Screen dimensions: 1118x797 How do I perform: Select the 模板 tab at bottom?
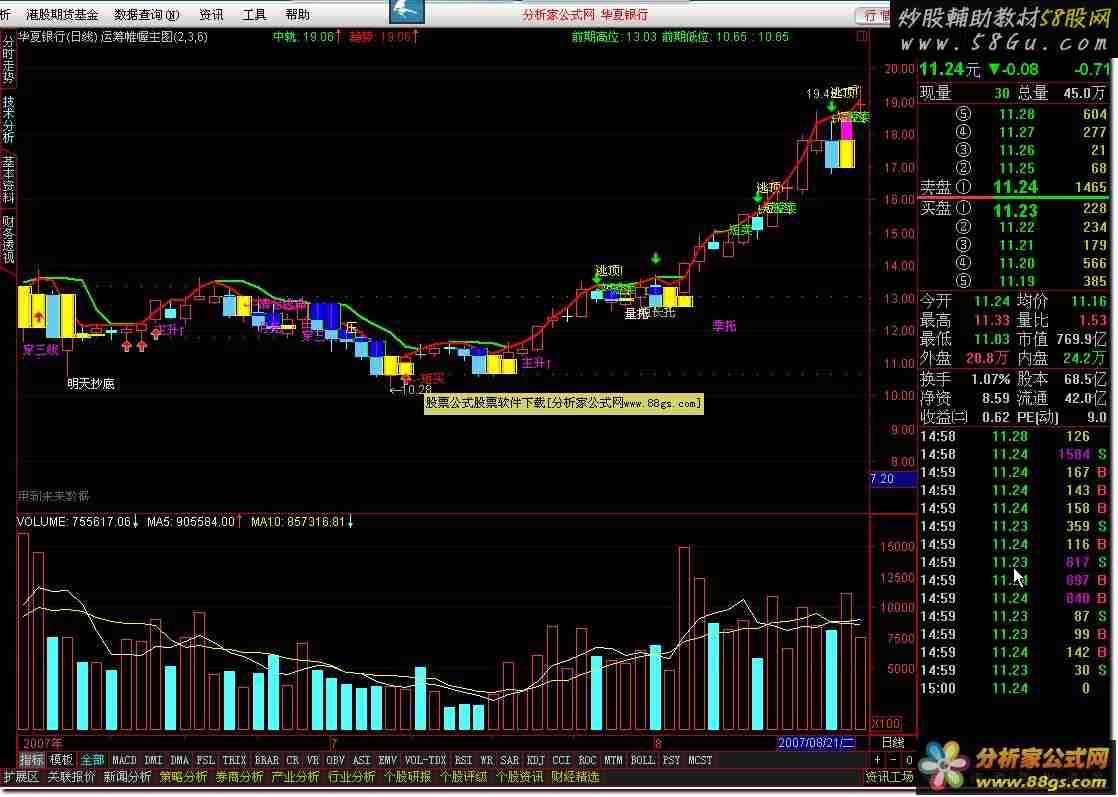tap(61, 760)
